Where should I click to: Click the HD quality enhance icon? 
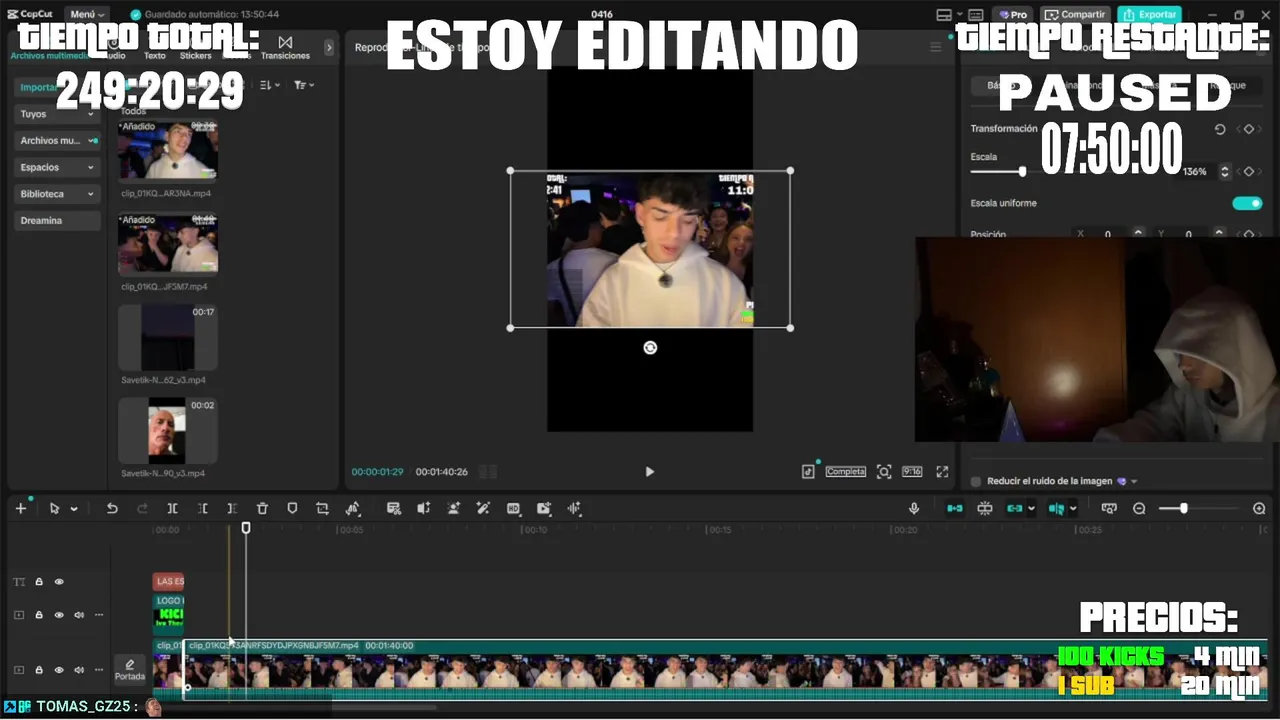tap(514, 508)
